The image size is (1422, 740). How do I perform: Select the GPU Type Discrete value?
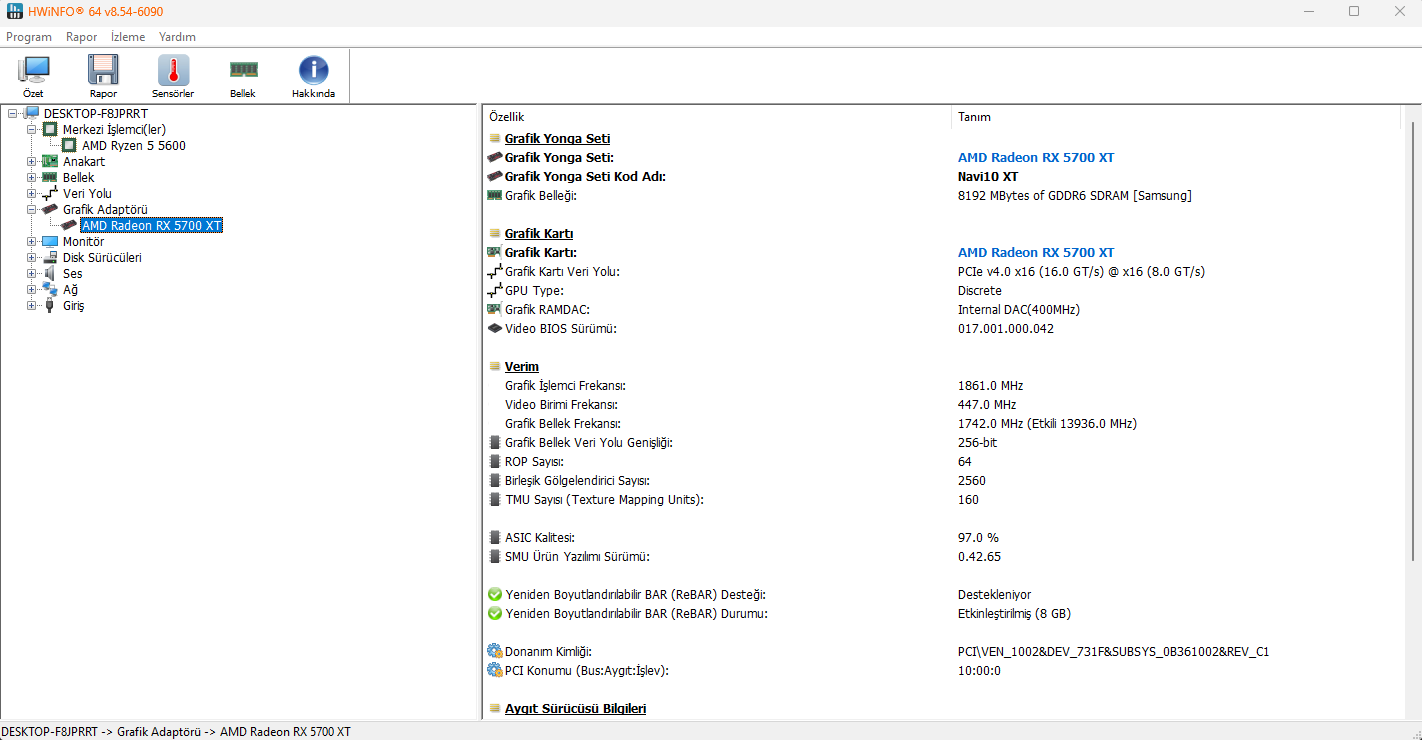[980, 290]
